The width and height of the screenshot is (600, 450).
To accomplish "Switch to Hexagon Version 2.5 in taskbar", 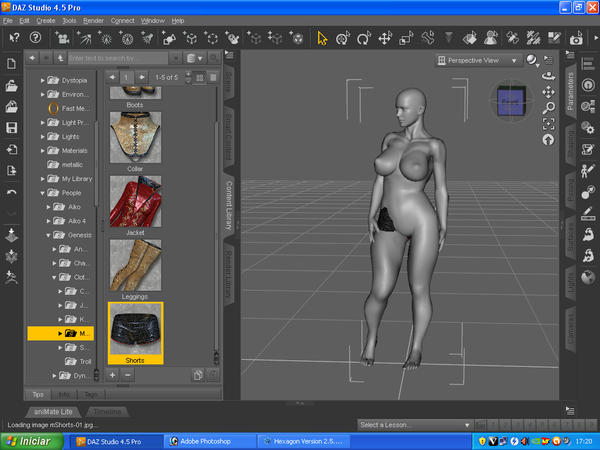I will [304, 442].
